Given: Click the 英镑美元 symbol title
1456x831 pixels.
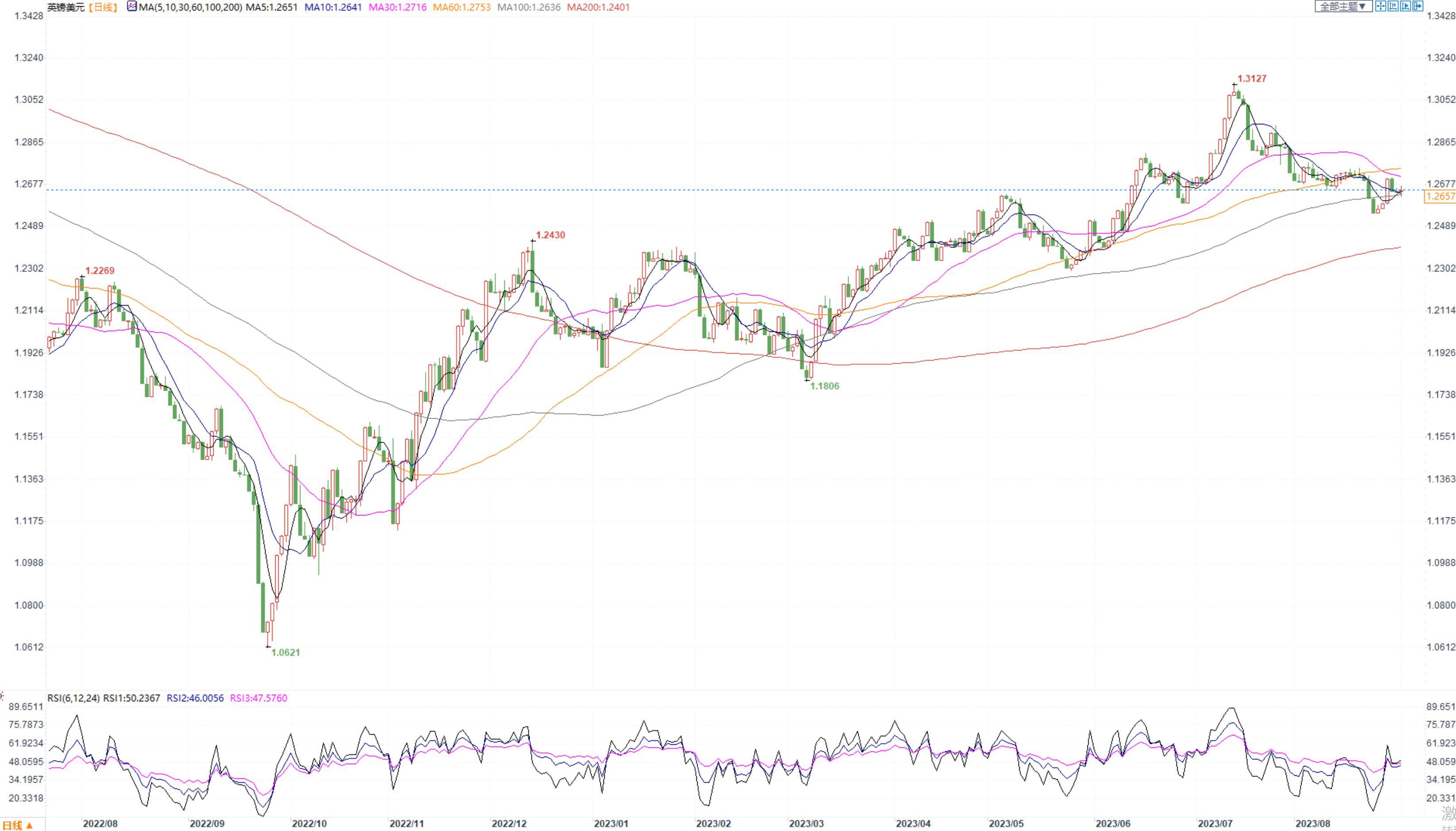Looking at the screenshot, I should 65,8.
